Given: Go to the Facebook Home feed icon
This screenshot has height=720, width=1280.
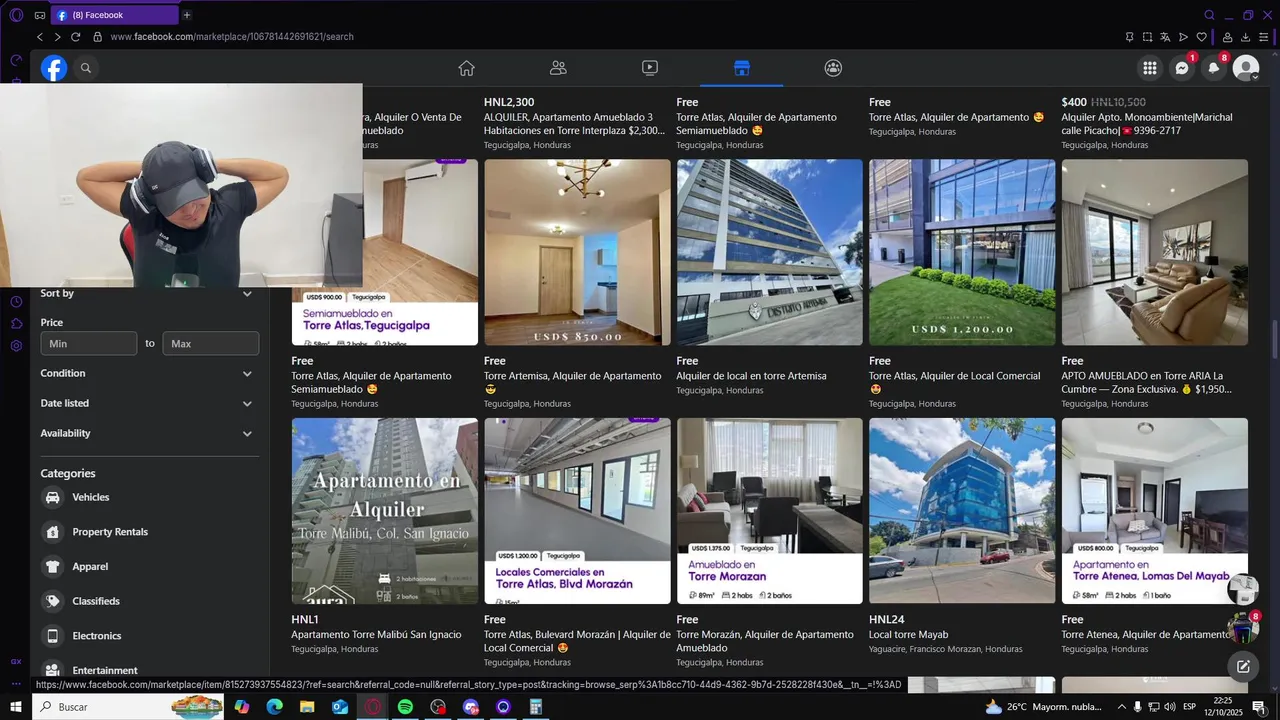Looking at the screenshot, I should pos(466,68).
